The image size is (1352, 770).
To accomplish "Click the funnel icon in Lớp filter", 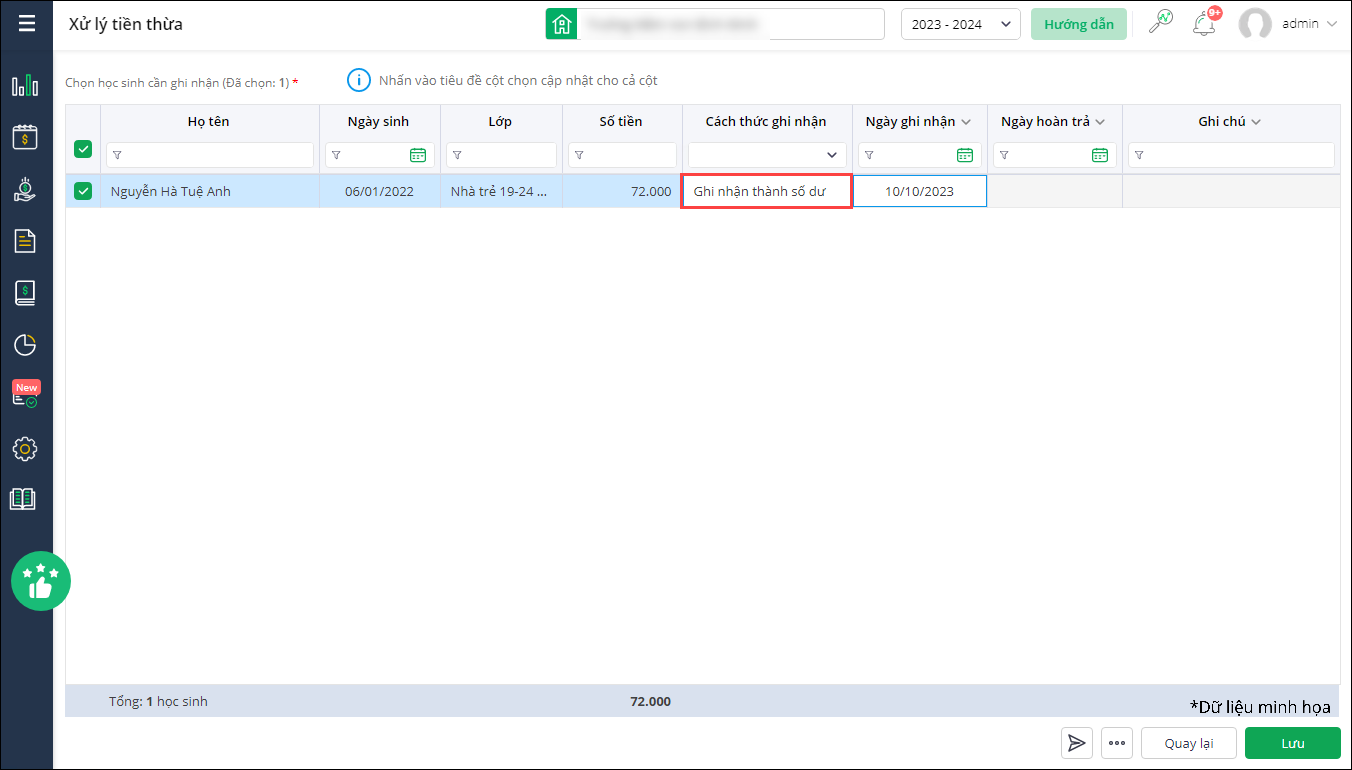I will [457, 155].
